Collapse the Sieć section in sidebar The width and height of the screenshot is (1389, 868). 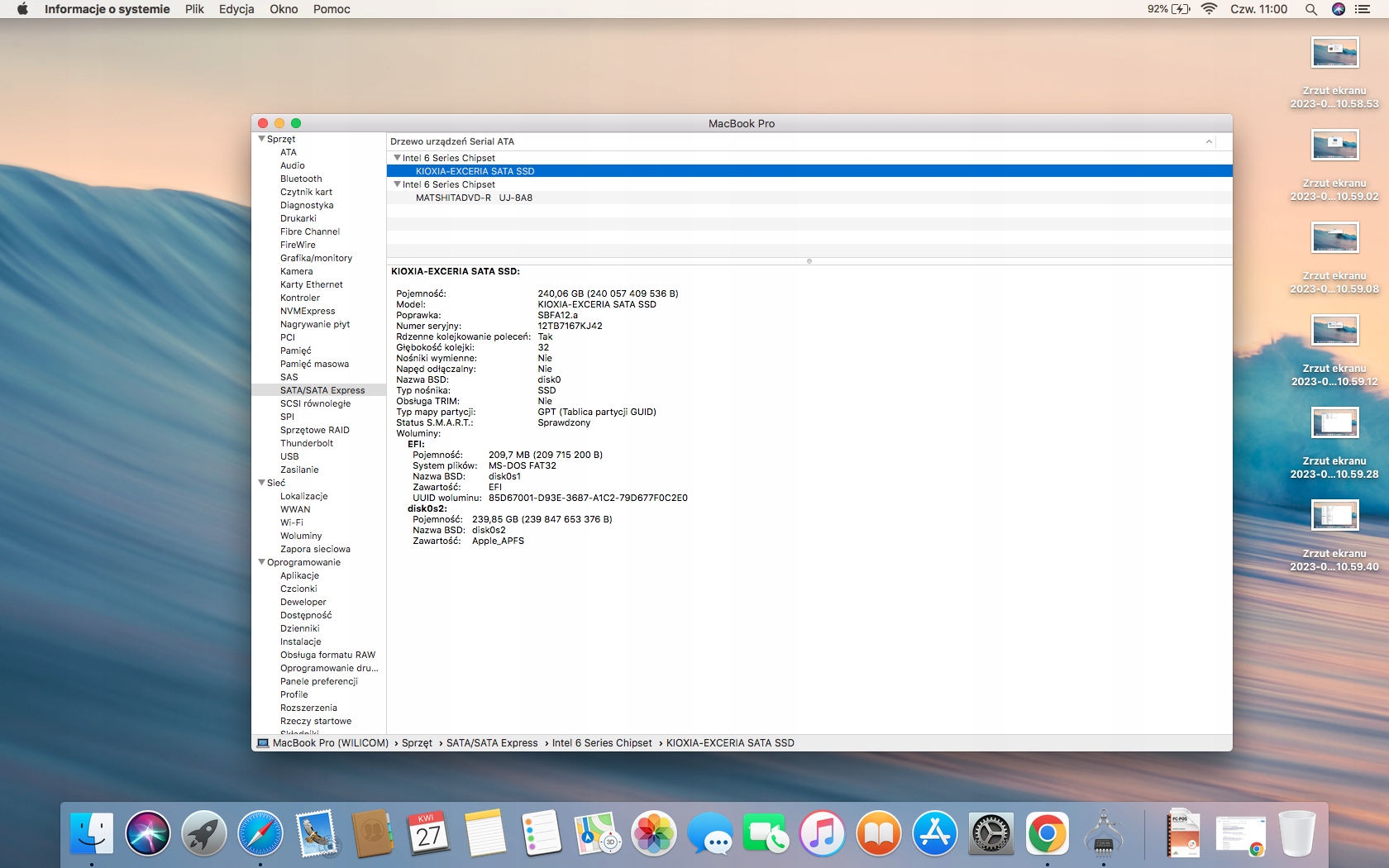coord(262,483)
